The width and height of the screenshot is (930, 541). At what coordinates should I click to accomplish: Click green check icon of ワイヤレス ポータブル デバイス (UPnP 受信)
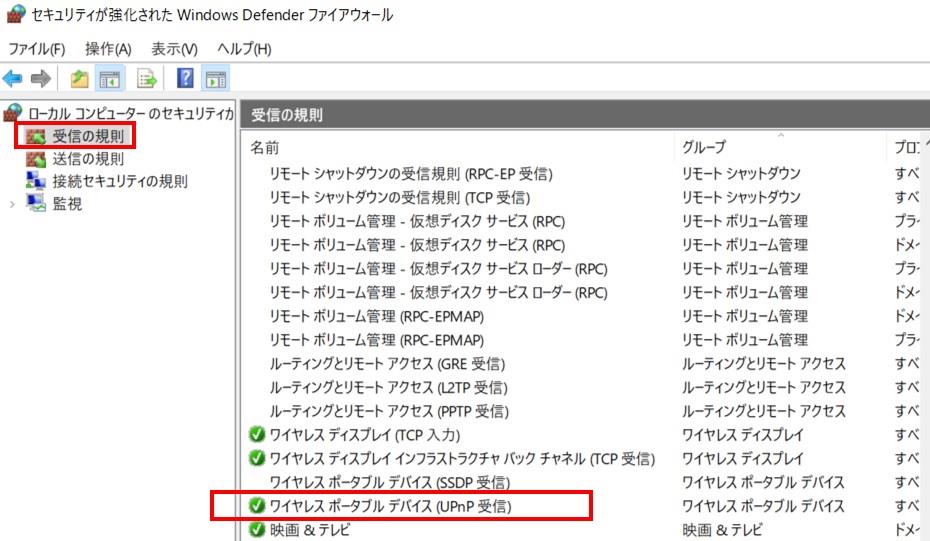tap(257, 505)
